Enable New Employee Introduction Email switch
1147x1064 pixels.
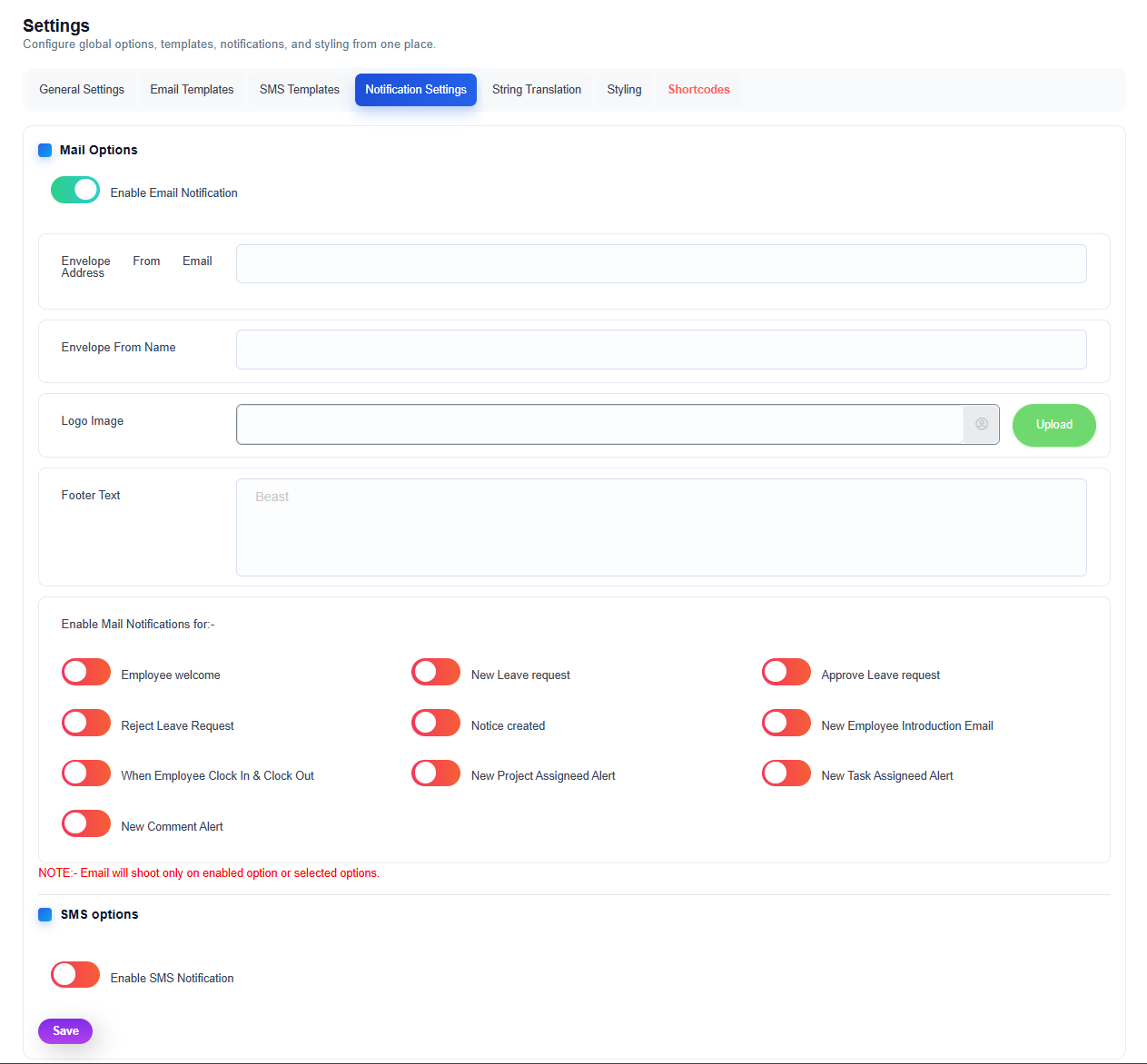(786, 723)
